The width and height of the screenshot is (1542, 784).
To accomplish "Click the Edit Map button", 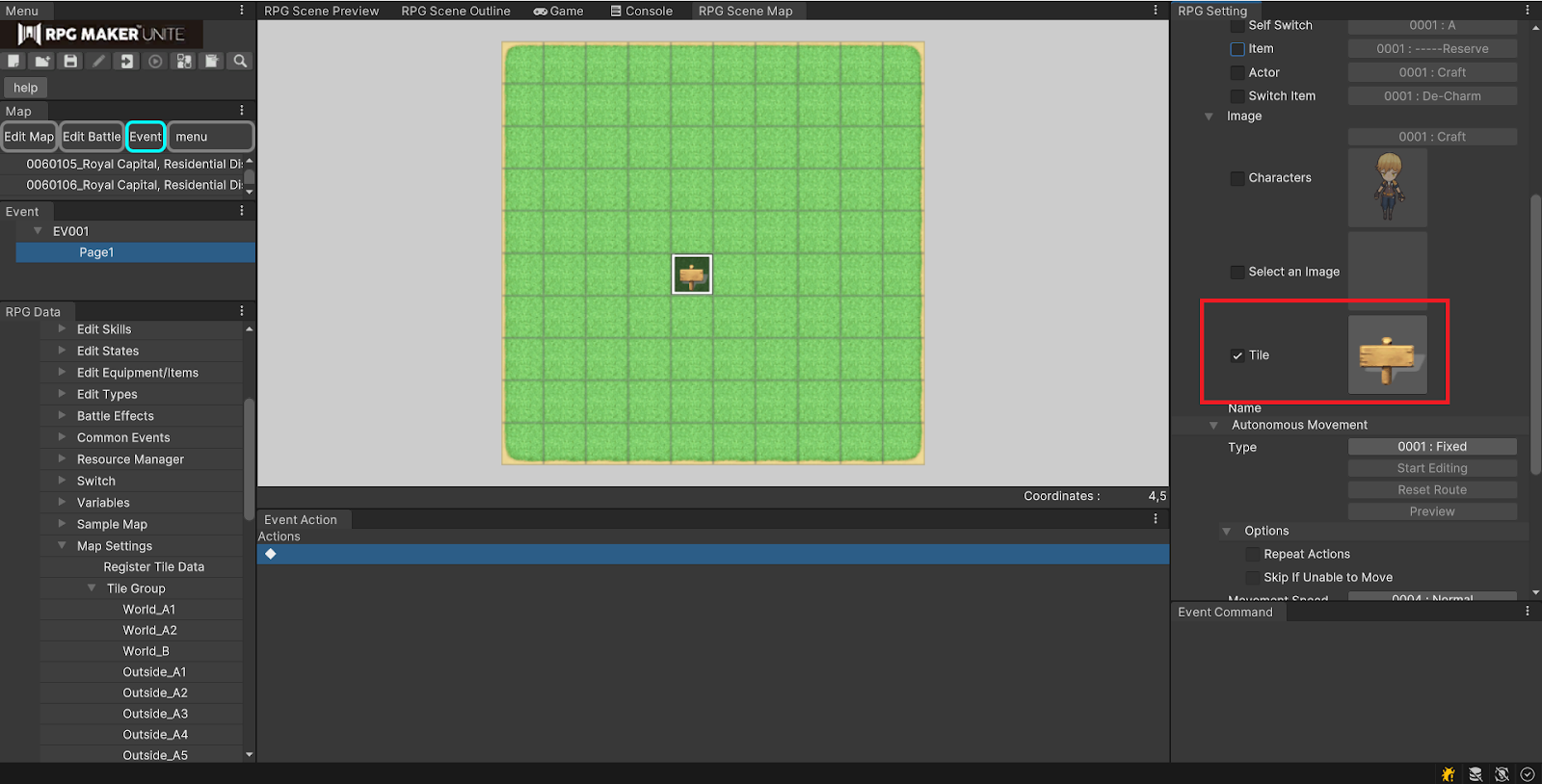I will [x=29, y=137].
